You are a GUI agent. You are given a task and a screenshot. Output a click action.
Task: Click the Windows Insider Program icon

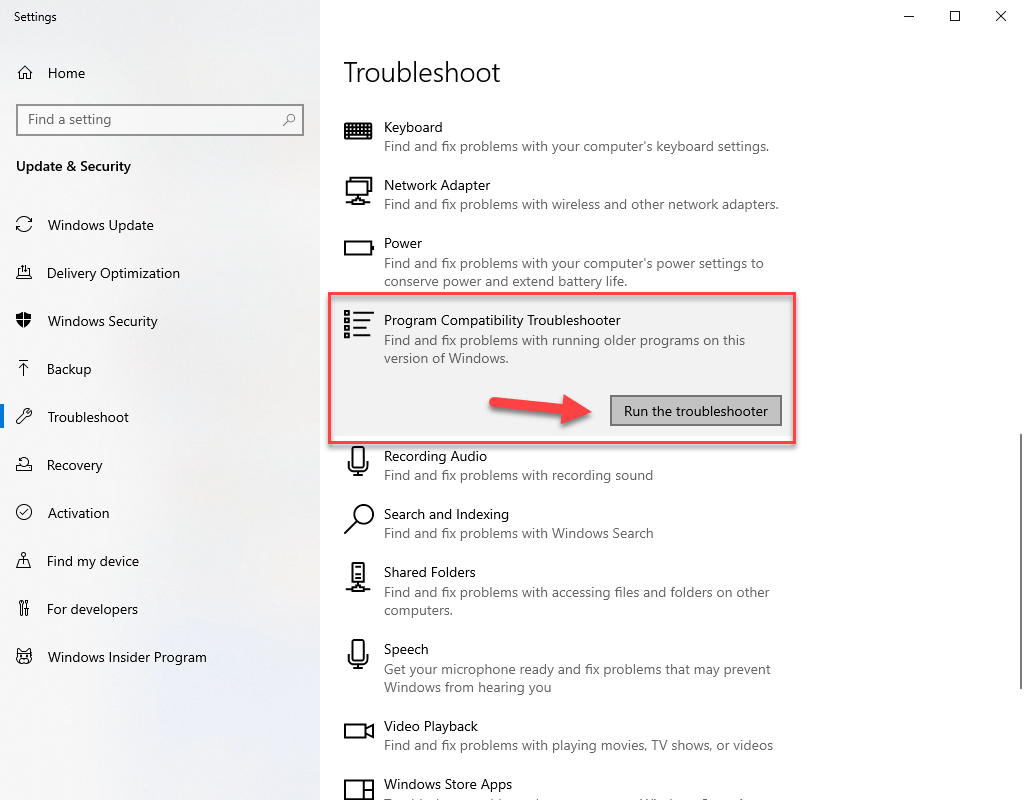tap(24, 657)
